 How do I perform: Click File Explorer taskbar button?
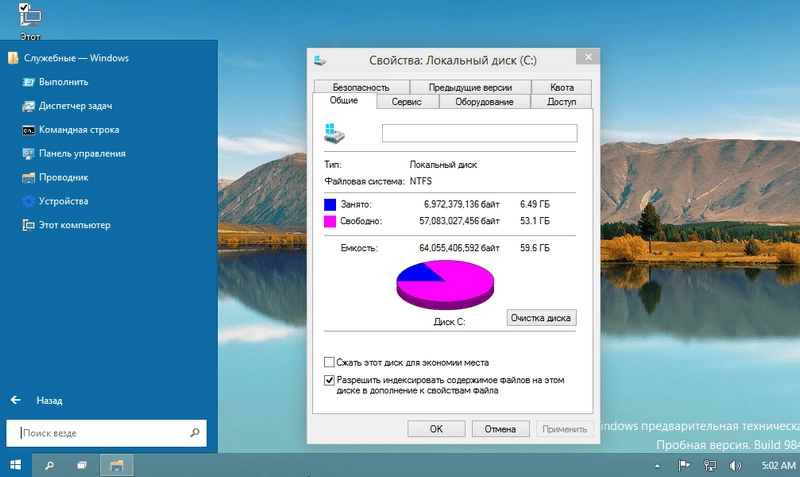tap(117, 465)
